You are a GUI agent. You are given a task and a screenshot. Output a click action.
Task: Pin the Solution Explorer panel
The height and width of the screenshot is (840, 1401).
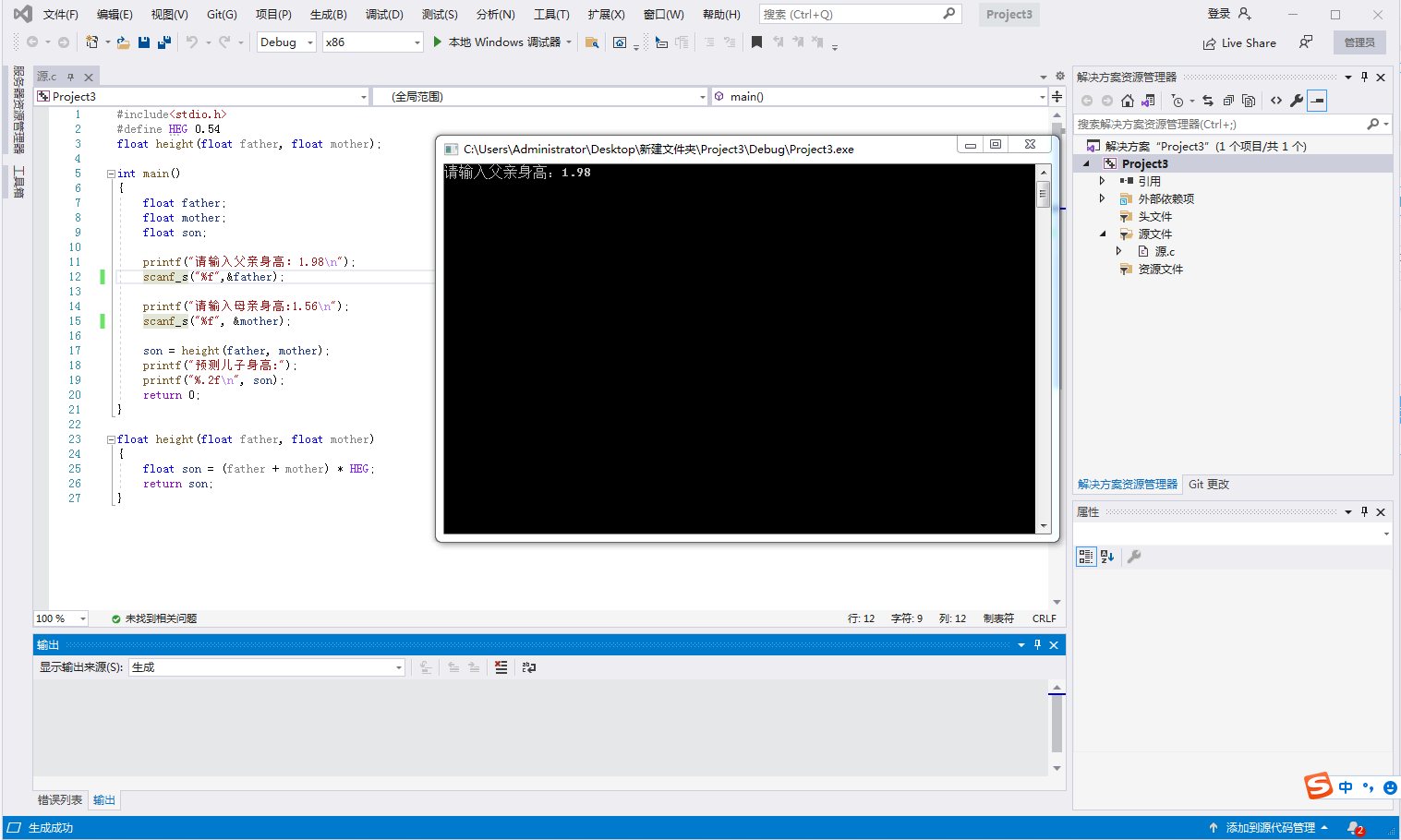pyautogui.click(x=1364, y=78)
